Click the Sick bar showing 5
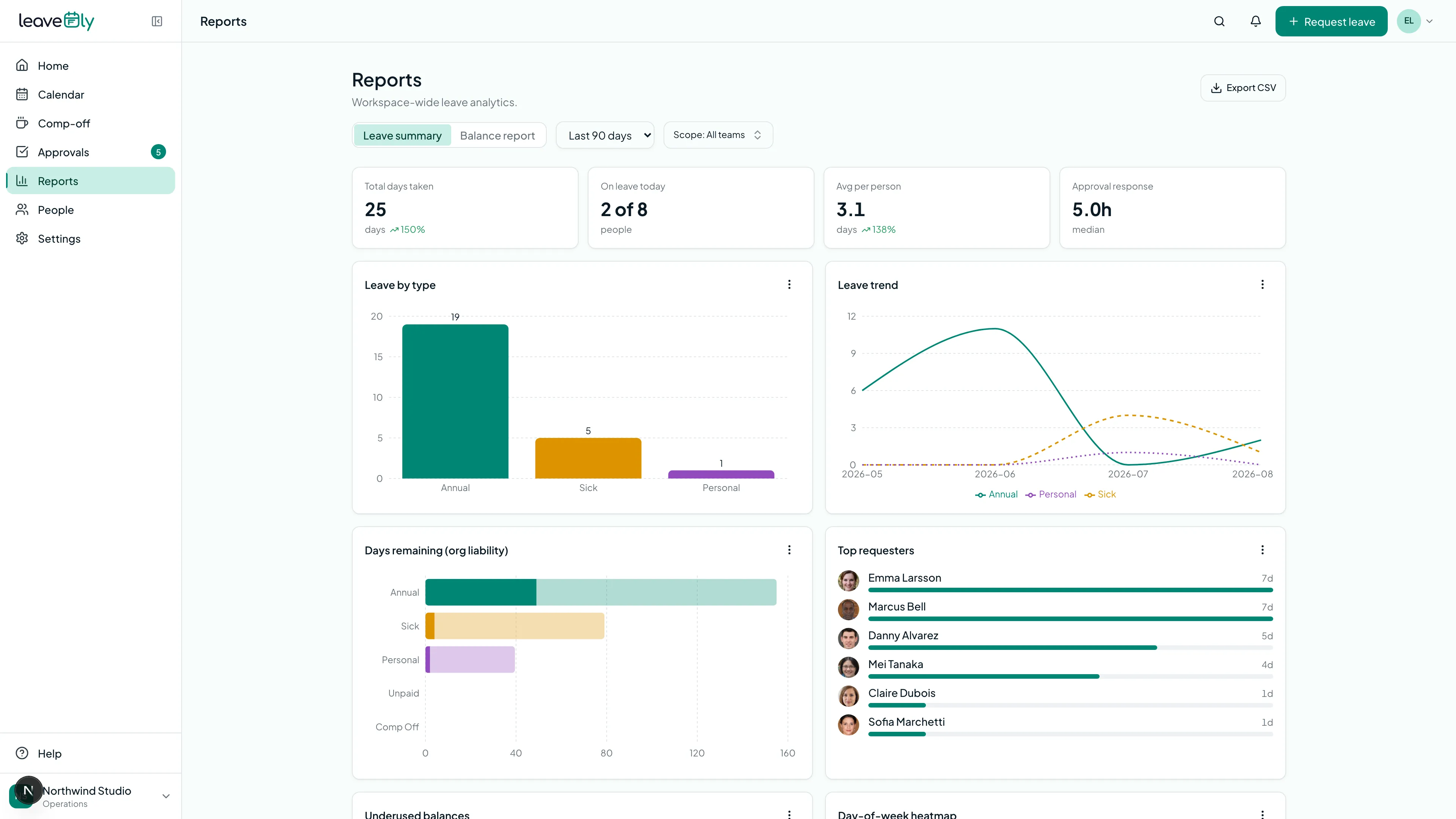 pyautogui.click(x=588, y=458)
